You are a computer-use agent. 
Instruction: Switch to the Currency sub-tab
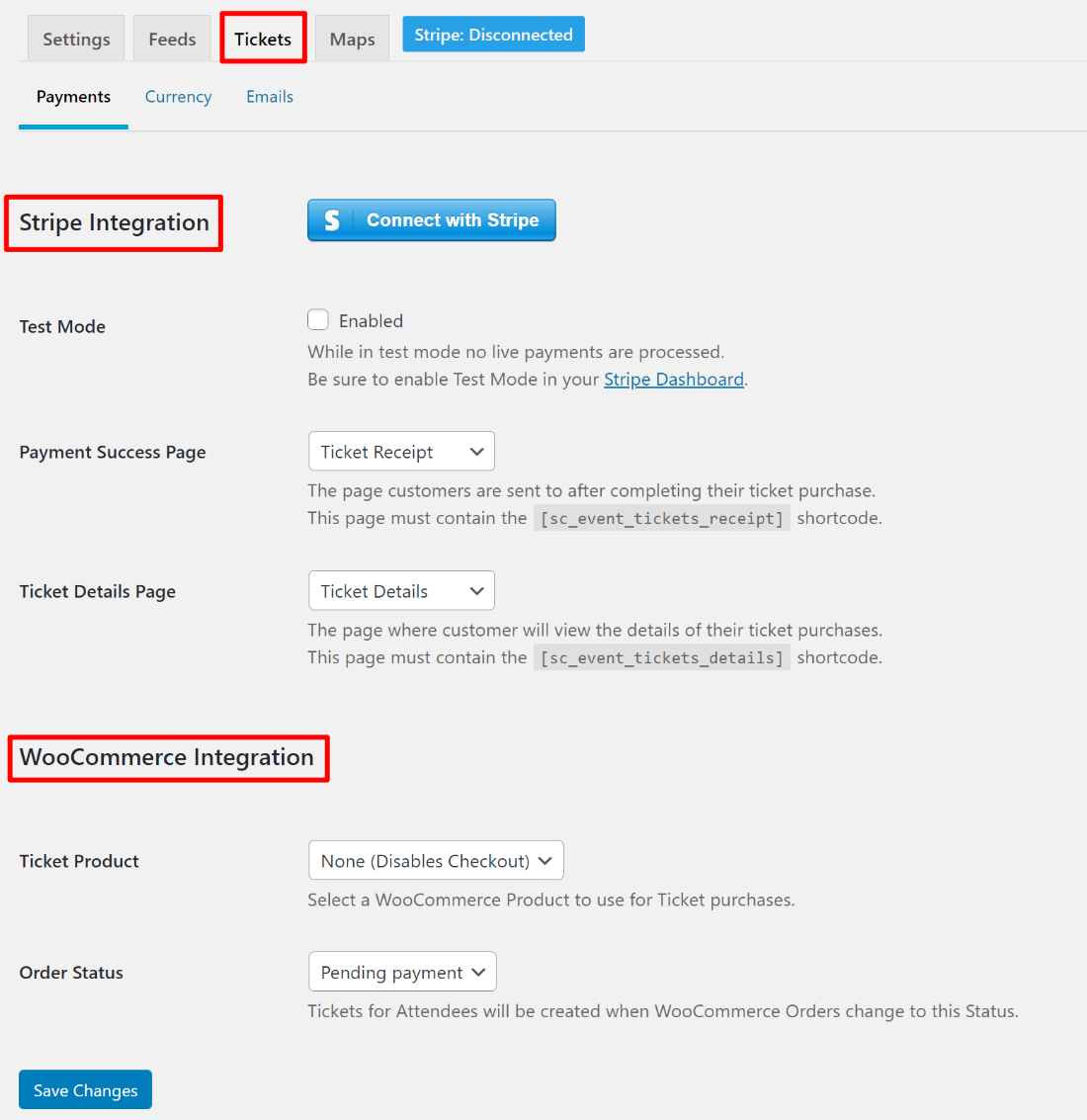pyautogui.click(x=179, y=97)
